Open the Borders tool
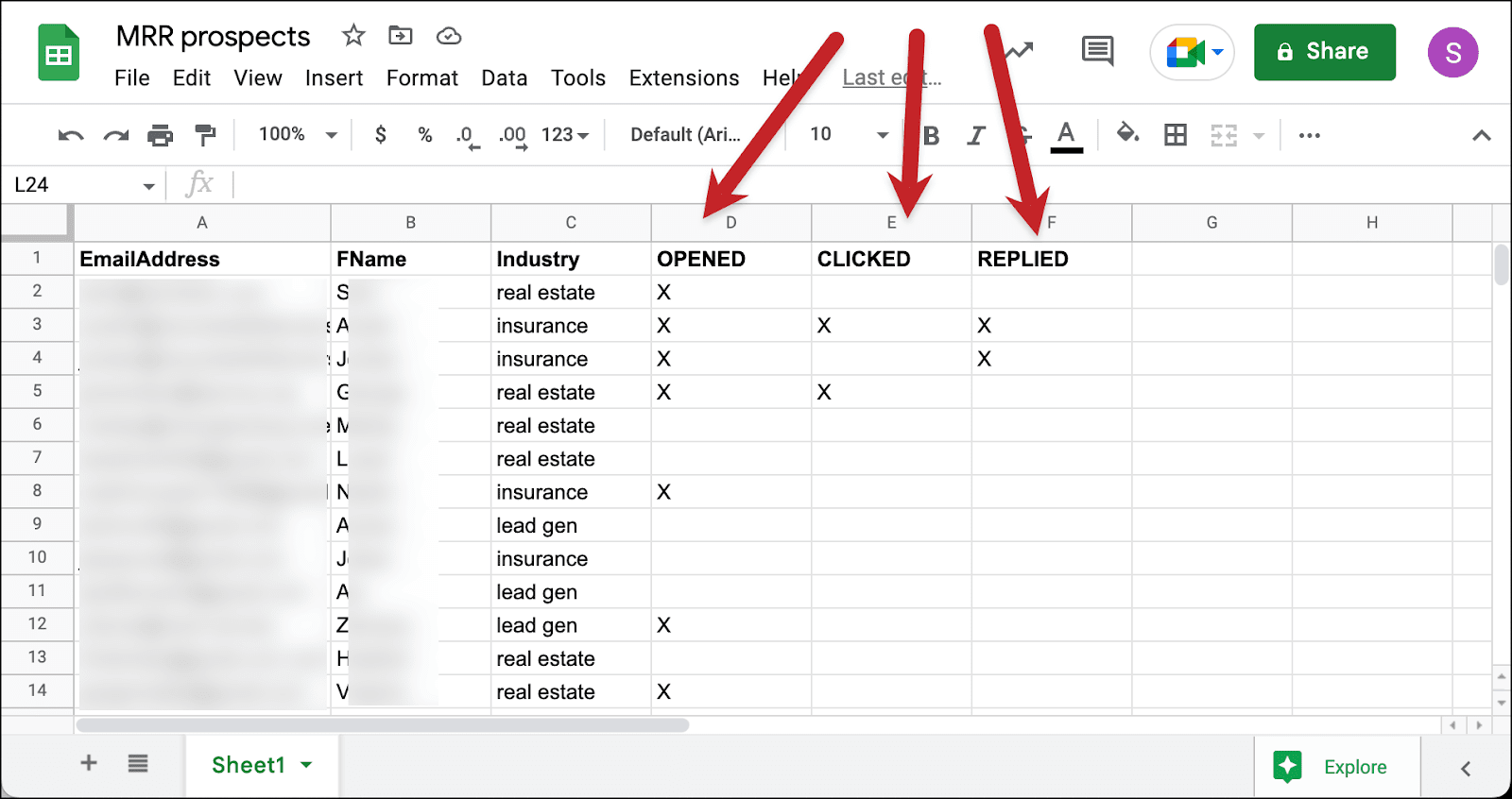1512x799 pixels. (x=1176, y=135)
